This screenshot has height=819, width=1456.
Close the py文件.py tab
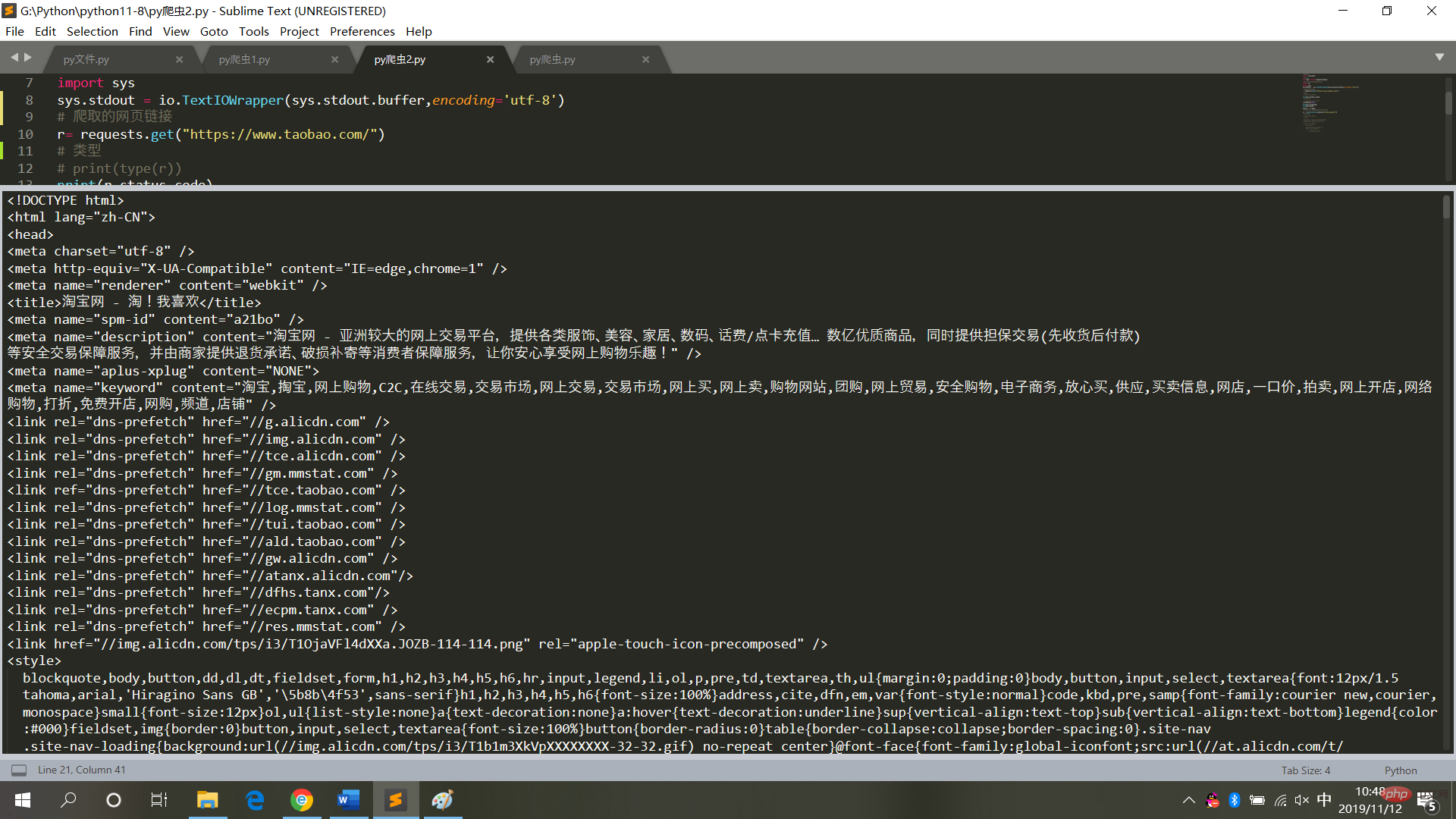click(179, 59)
